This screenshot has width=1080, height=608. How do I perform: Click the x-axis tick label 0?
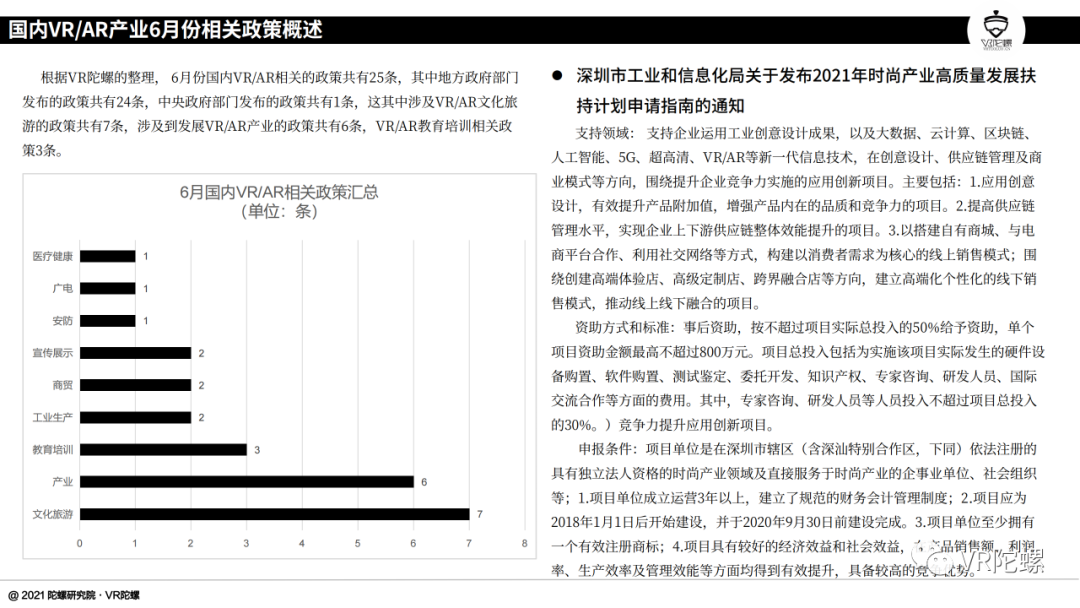click(79, 543)
